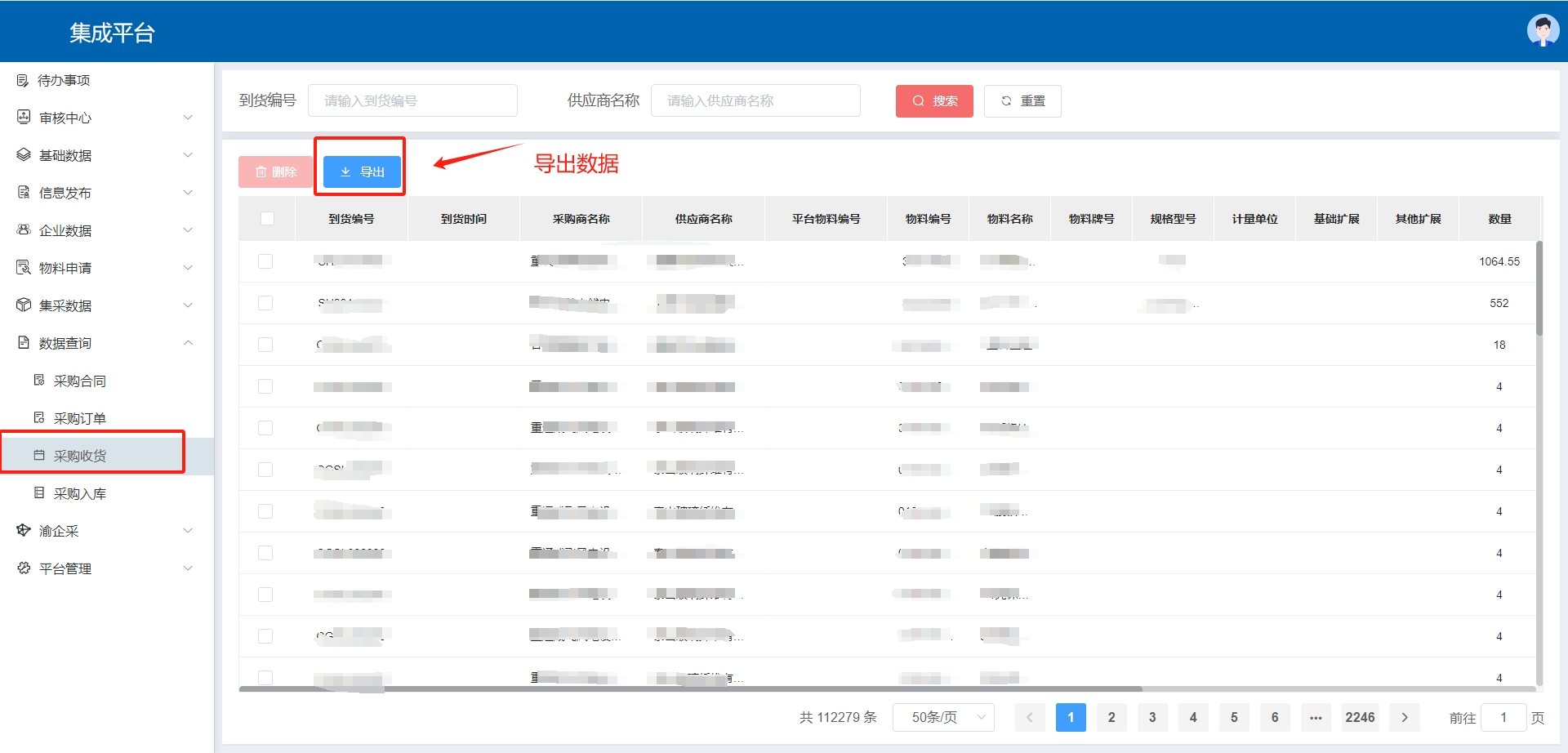The image size is (1568, 753).
Task: Open the 50条/页 page size dropdown
Action: [943, 717]
